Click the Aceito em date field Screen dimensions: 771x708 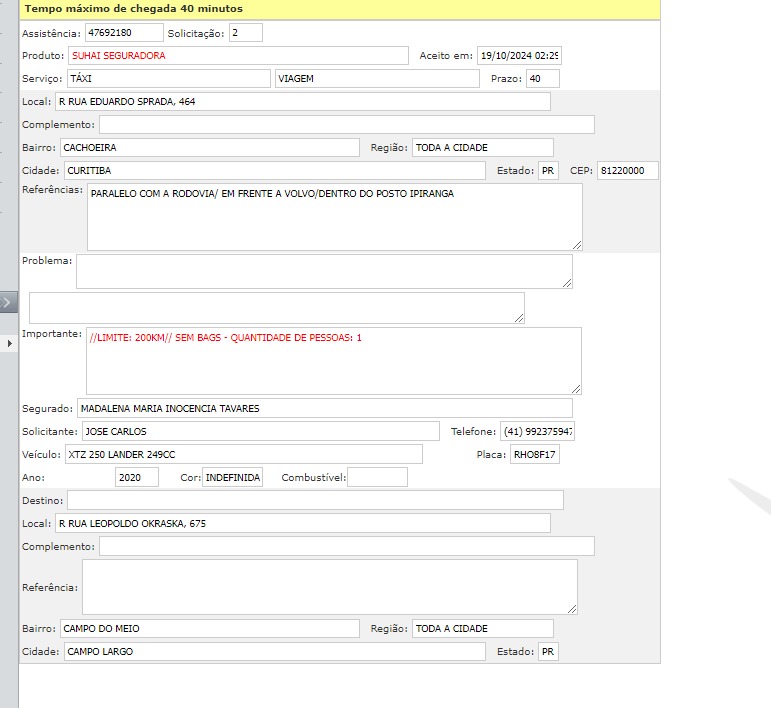[519, 56]
